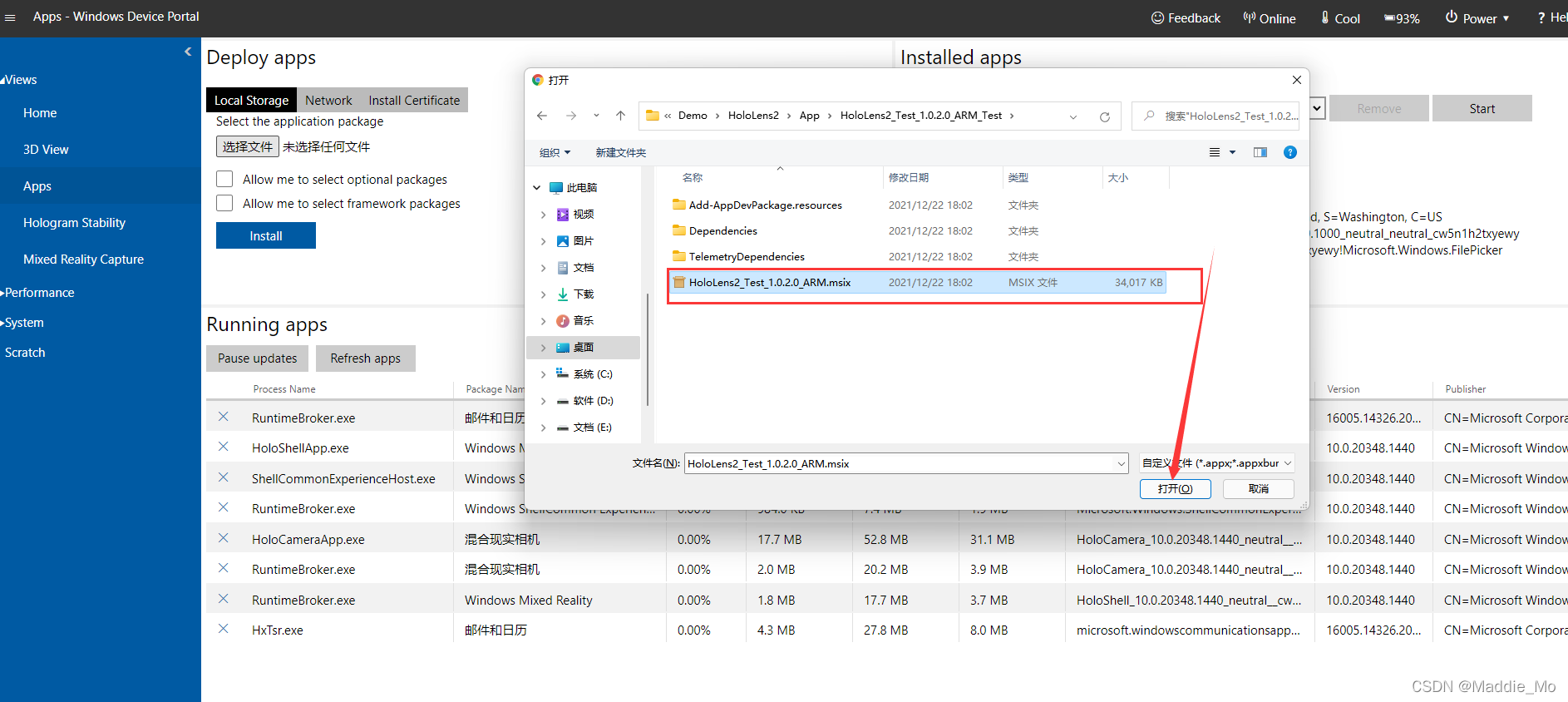Click the Feedback smiley icon
The width and height of the screenshot is (1568, 702).
click(1157, 17)
